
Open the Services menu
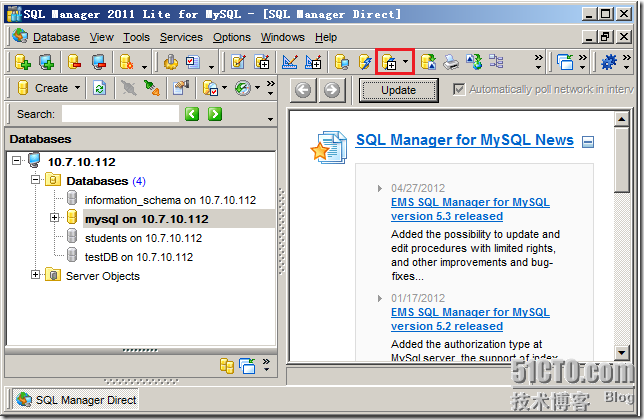click(x=181, y=37)
